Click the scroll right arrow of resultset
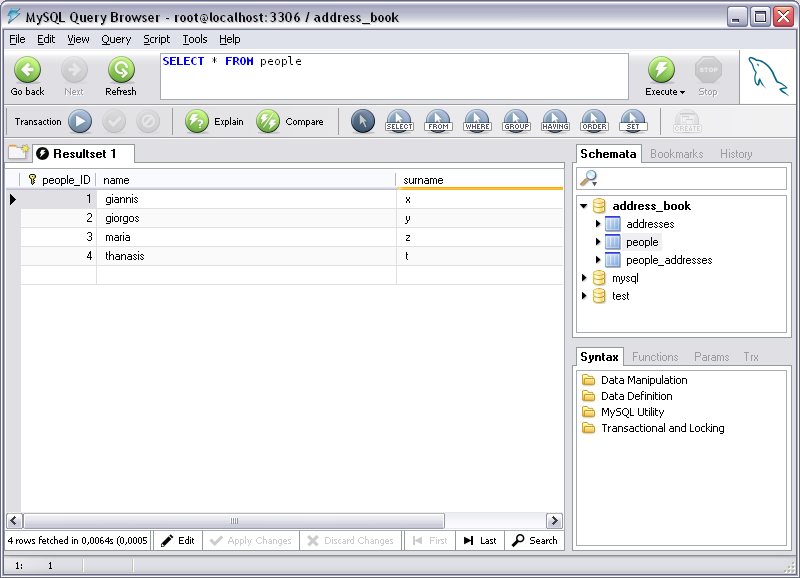The height and width of the screenshot is (578, 800). [554, 521]
